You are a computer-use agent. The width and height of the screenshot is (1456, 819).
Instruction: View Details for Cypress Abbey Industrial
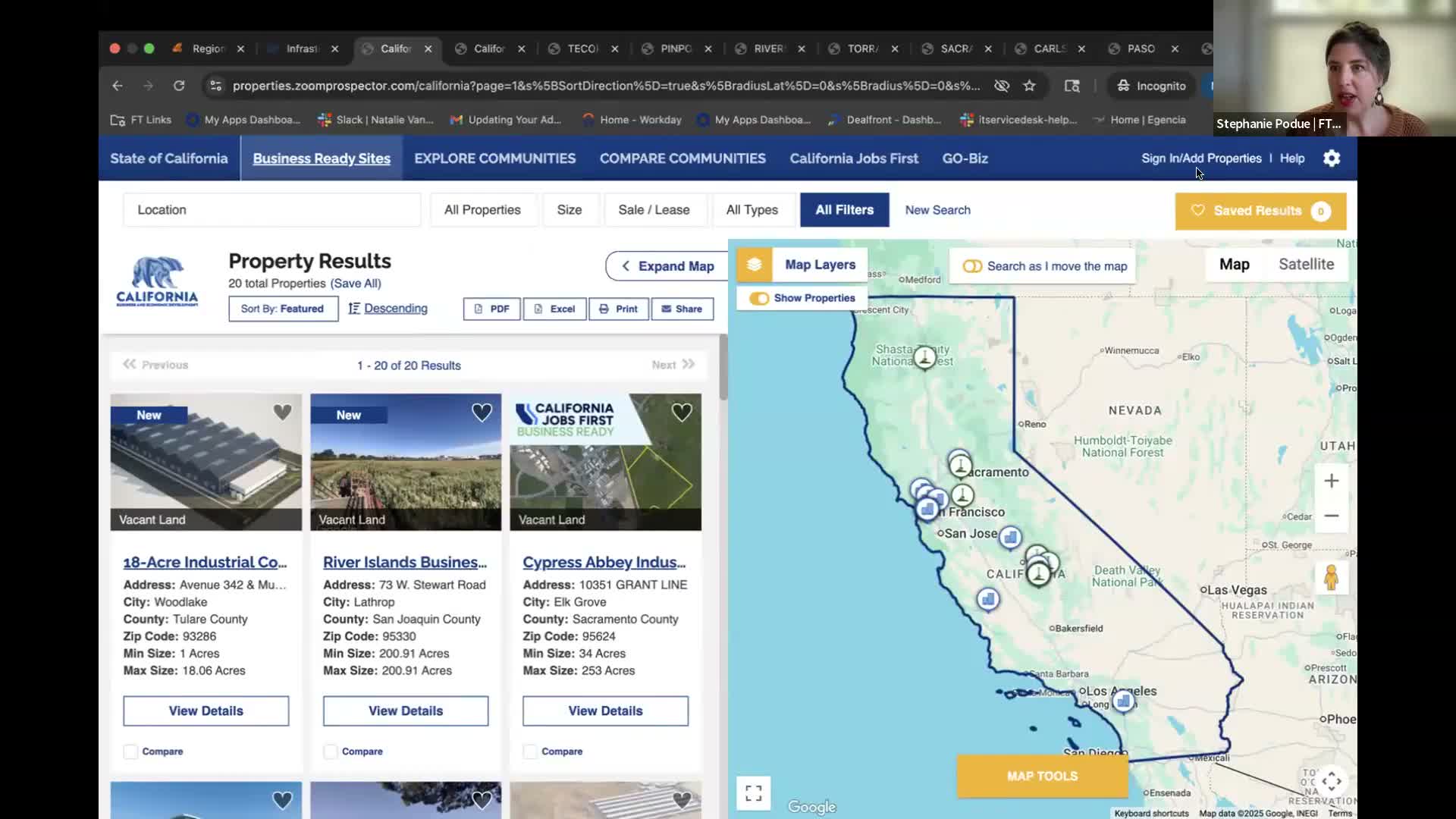[x=604, y=711]
